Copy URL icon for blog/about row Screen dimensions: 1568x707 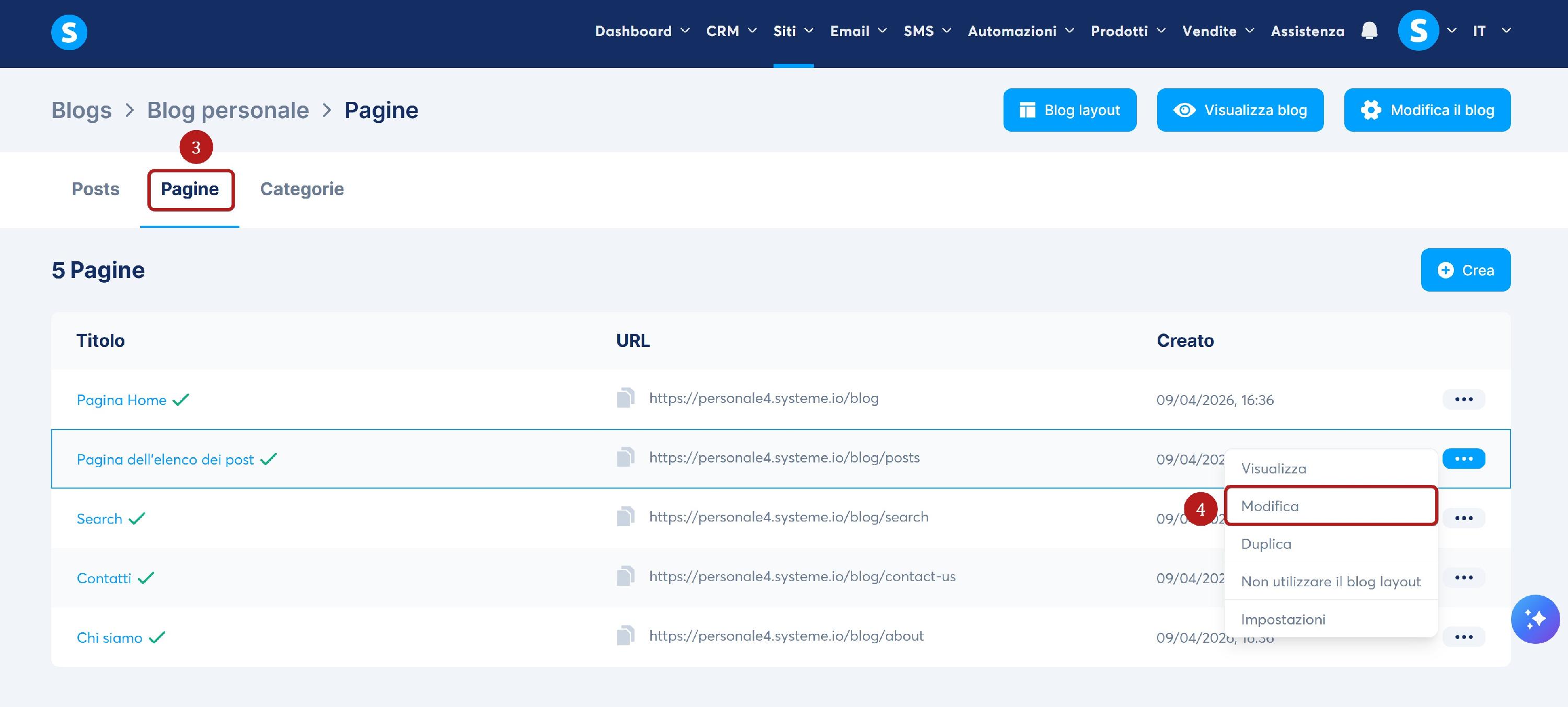click(626, 636)
